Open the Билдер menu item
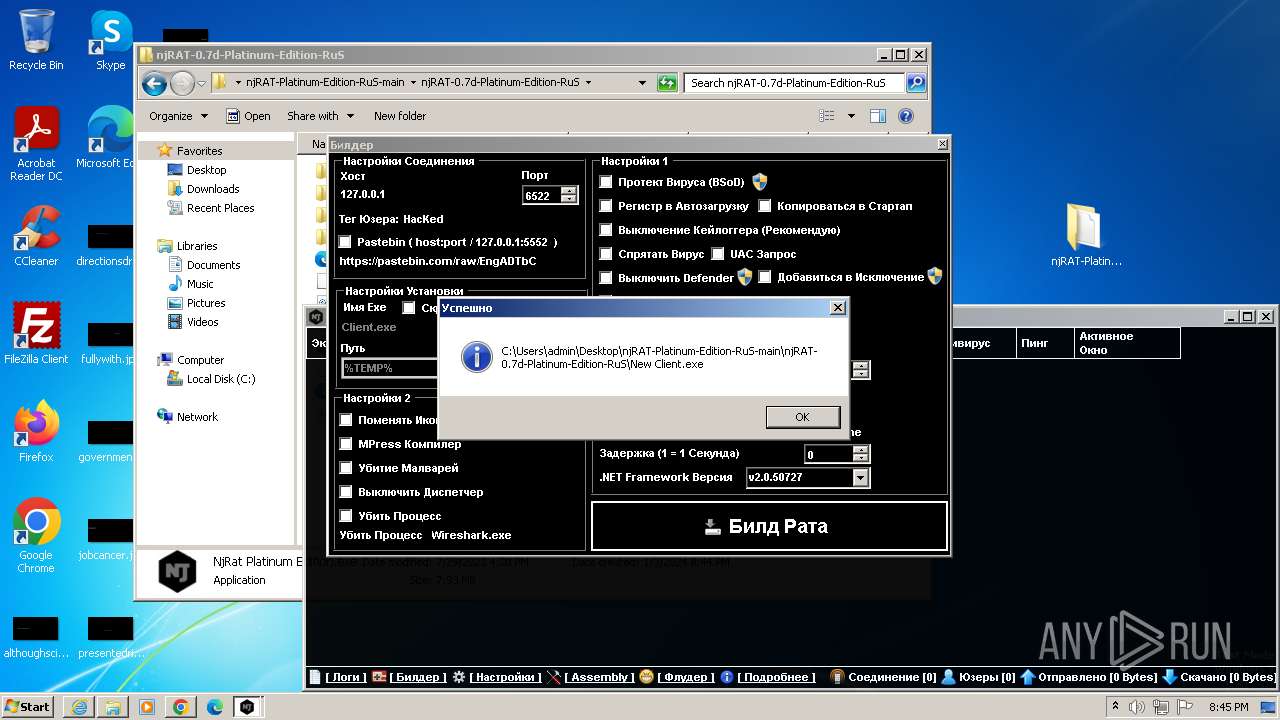Image resolution: width=1280 pixels, height=720 pixels. [x=418, y=677]
